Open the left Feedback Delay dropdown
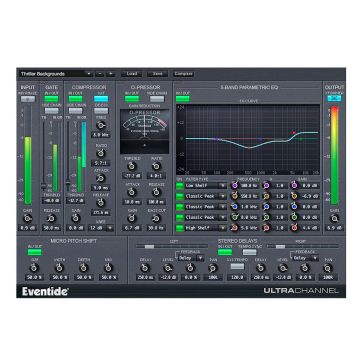 tap(191, 258)
